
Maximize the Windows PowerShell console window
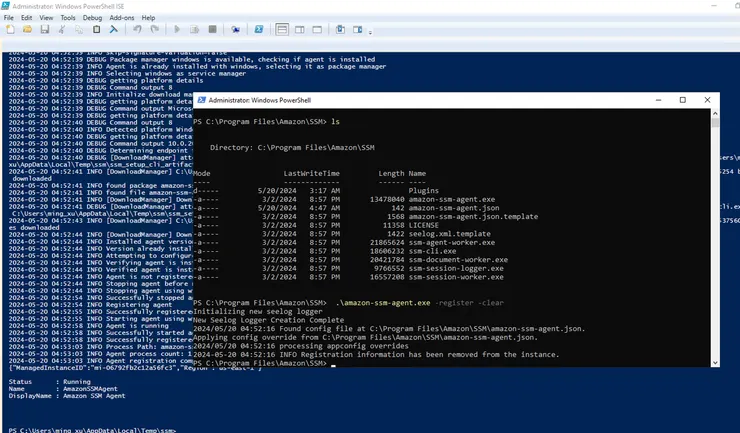tap(682, 100)
